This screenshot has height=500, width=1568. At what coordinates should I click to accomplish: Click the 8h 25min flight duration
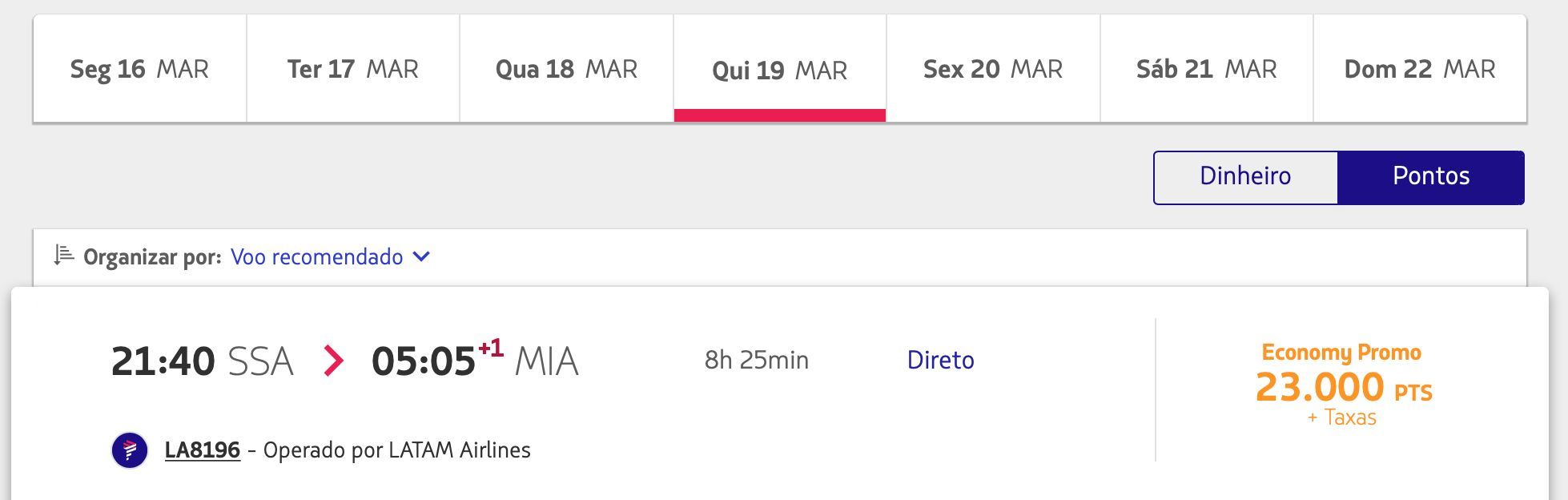757,360
